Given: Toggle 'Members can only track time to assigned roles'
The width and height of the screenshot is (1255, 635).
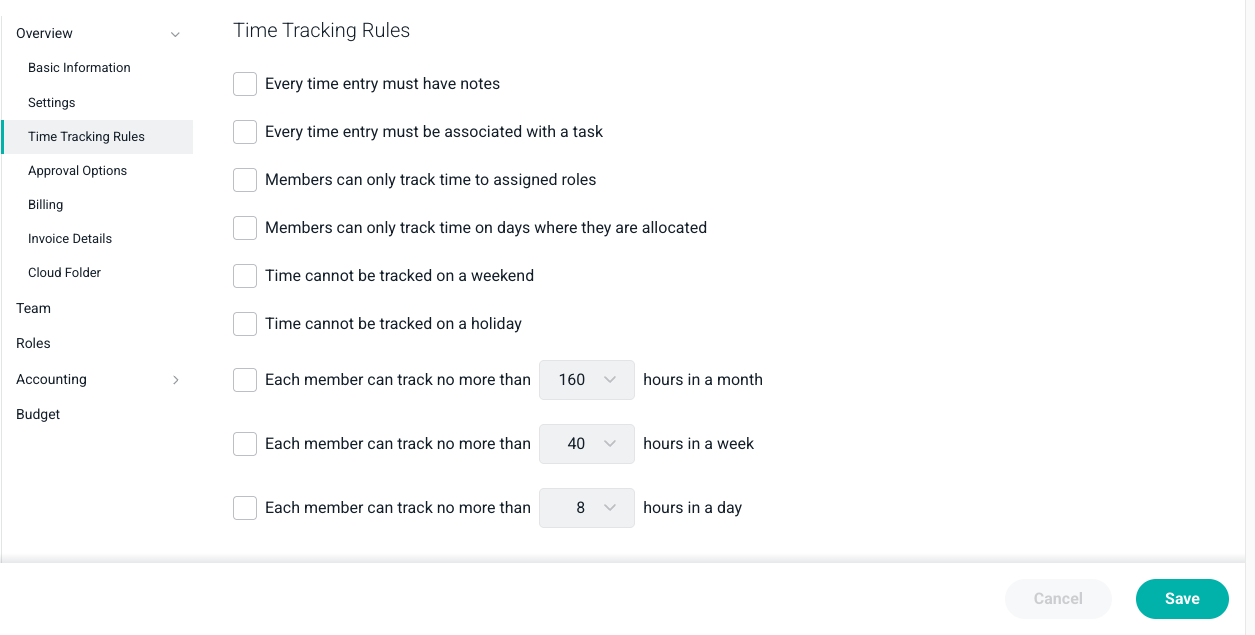Looking at the screenshot, I should pos(245,180).
